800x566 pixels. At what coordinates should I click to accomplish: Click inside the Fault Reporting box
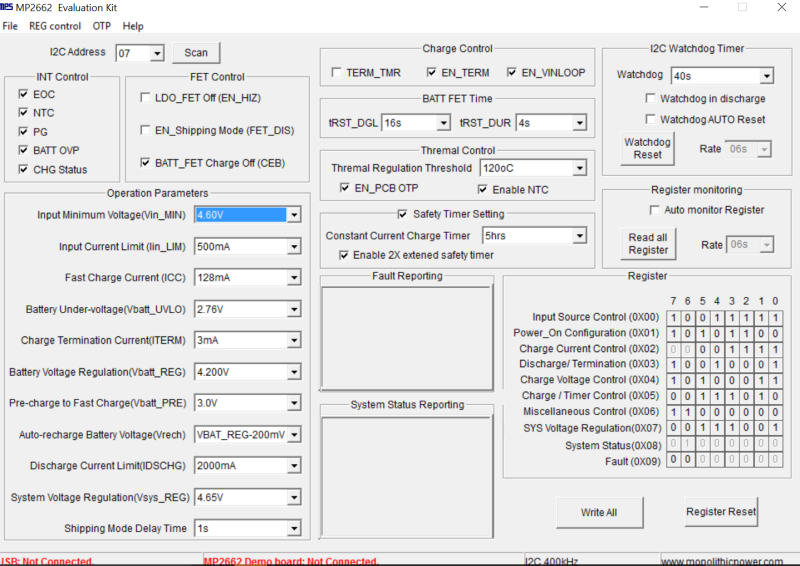coord(407,338)
